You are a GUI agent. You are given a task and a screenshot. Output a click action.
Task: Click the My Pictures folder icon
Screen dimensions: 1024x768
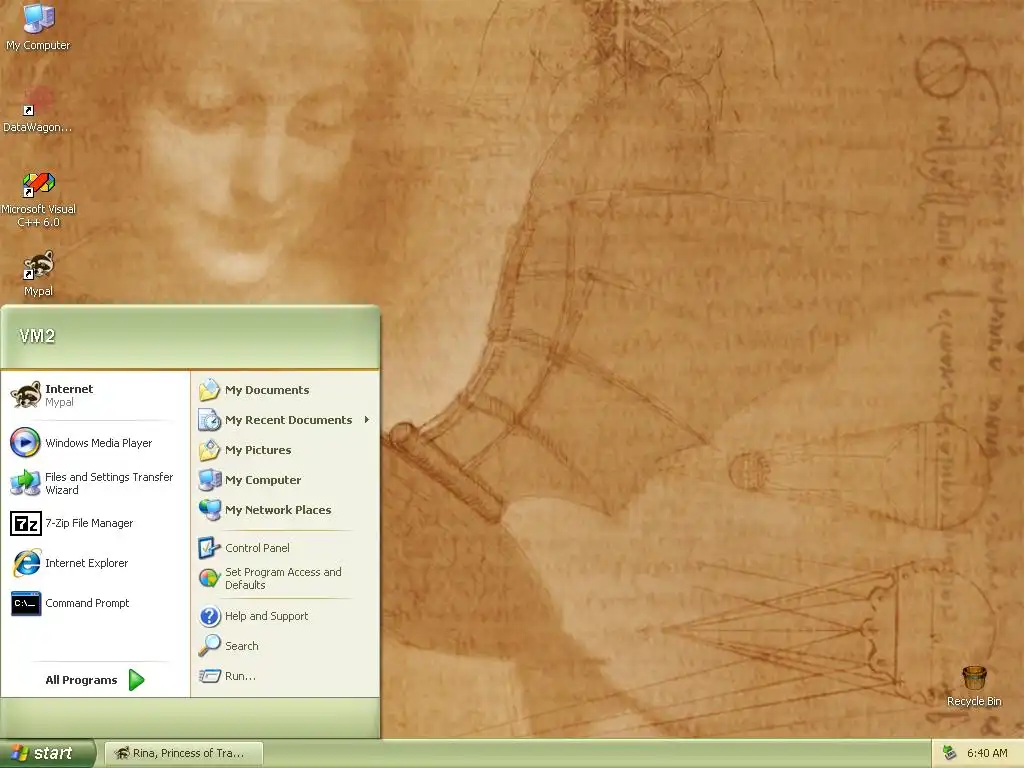click(x=209, y=450)
